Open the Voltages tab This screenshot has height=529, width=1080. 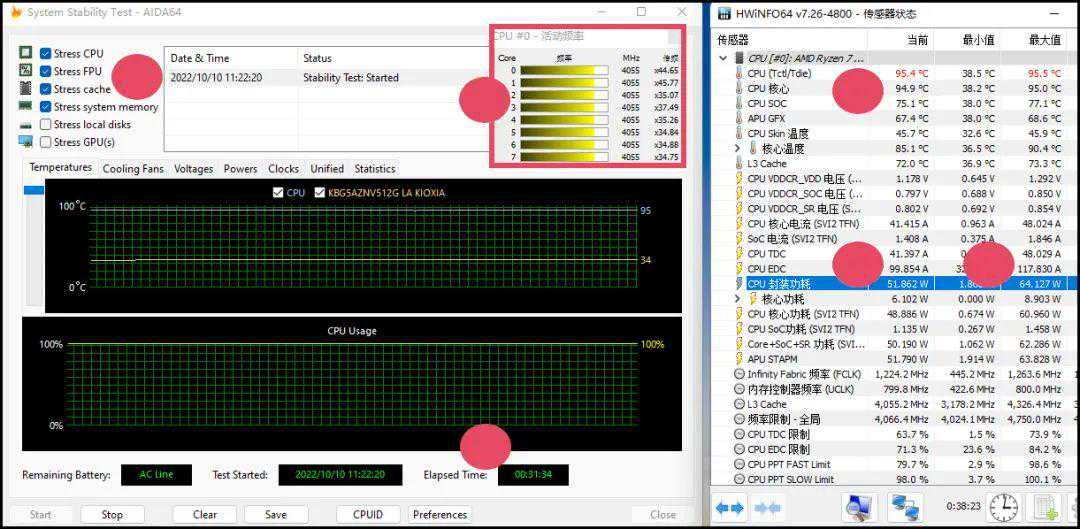(x=193, y=169)
